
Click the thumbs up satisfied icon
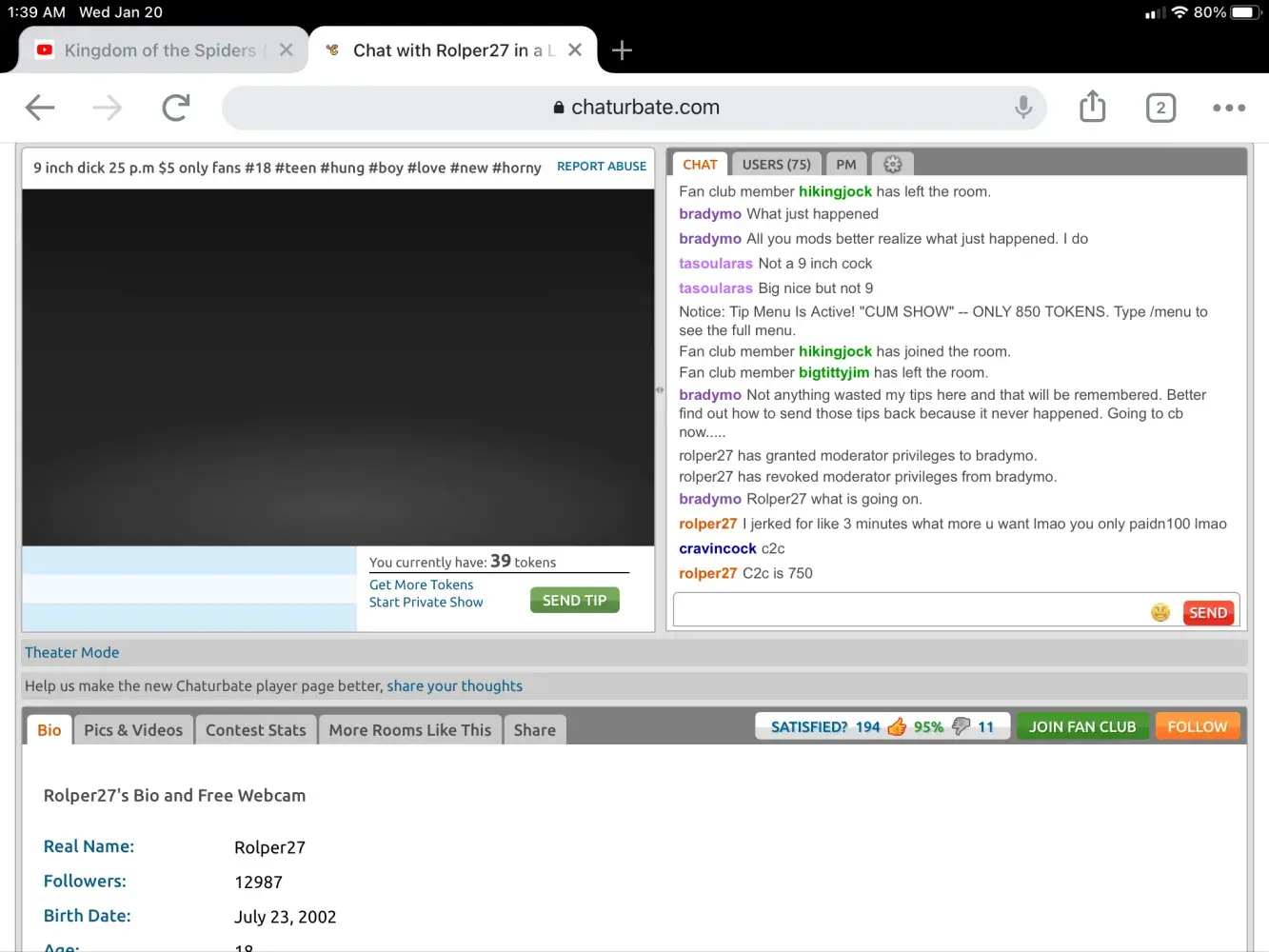(x=897, y=727)
